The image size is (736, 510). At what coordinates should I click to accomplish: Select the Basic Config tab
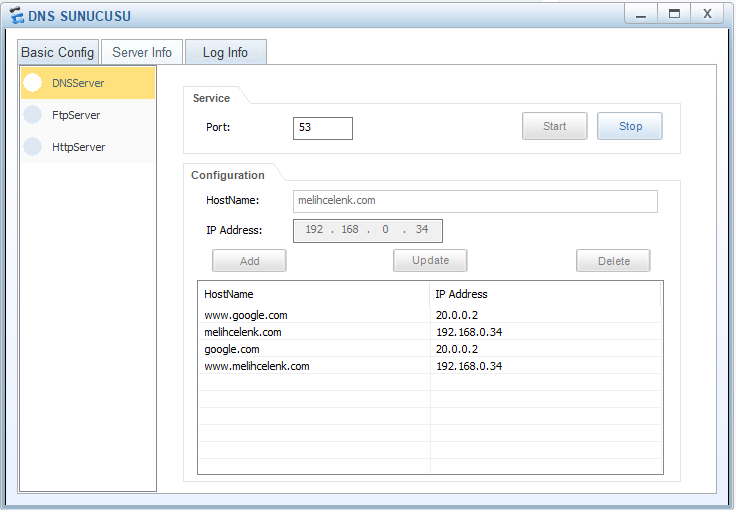(x=58, y=52)
